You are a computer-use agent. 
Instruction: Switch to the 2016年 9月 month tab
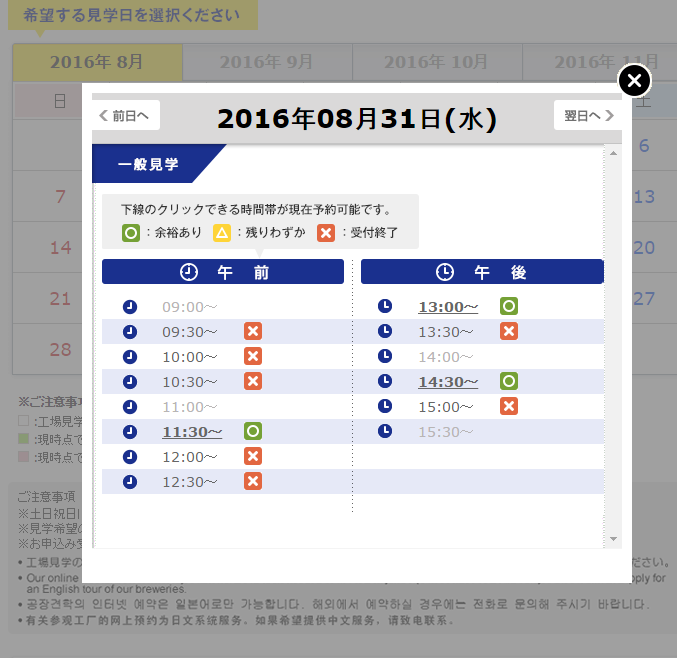point(267,62)
